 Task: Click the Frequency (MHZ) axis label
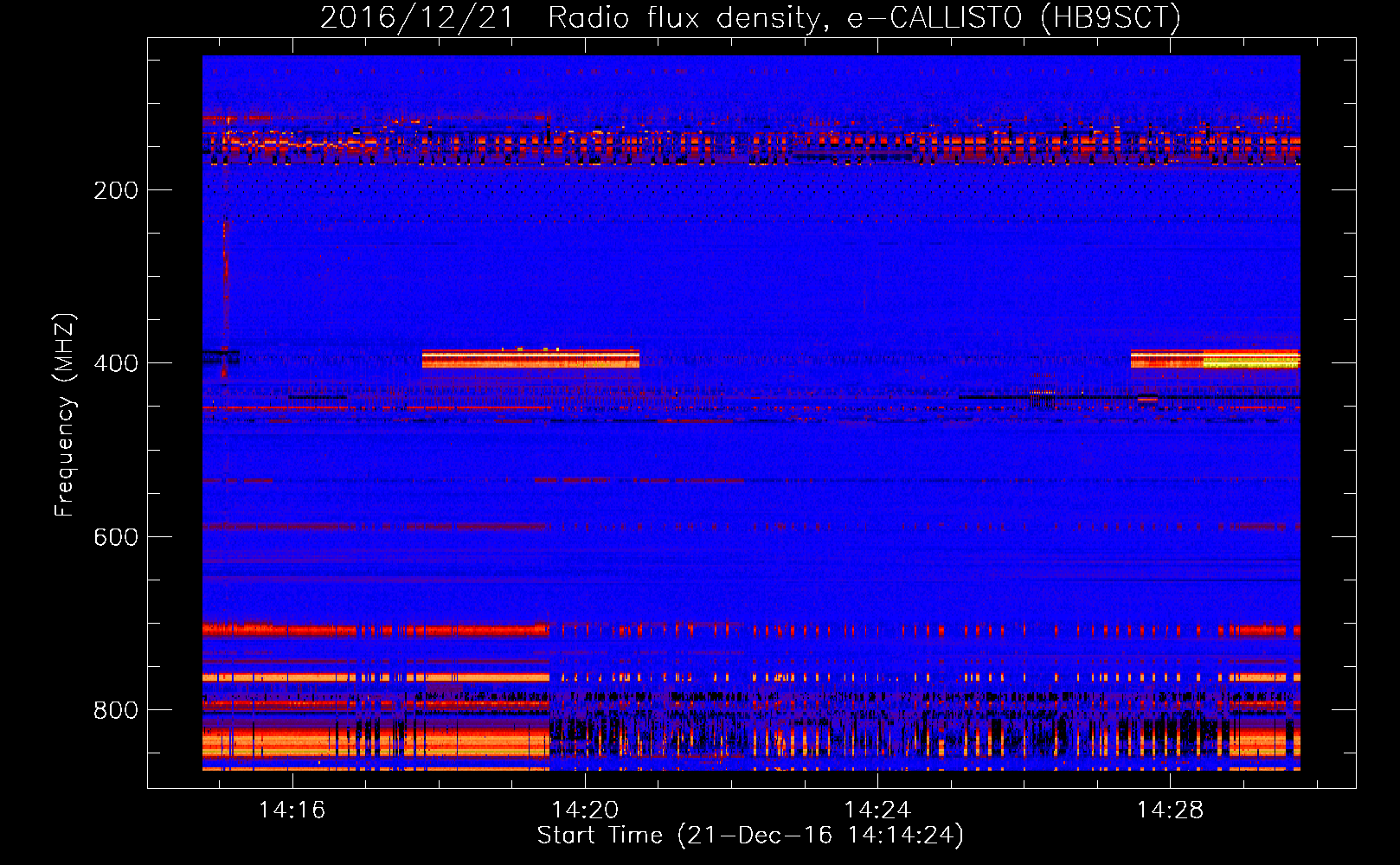[x=65, y=414]
